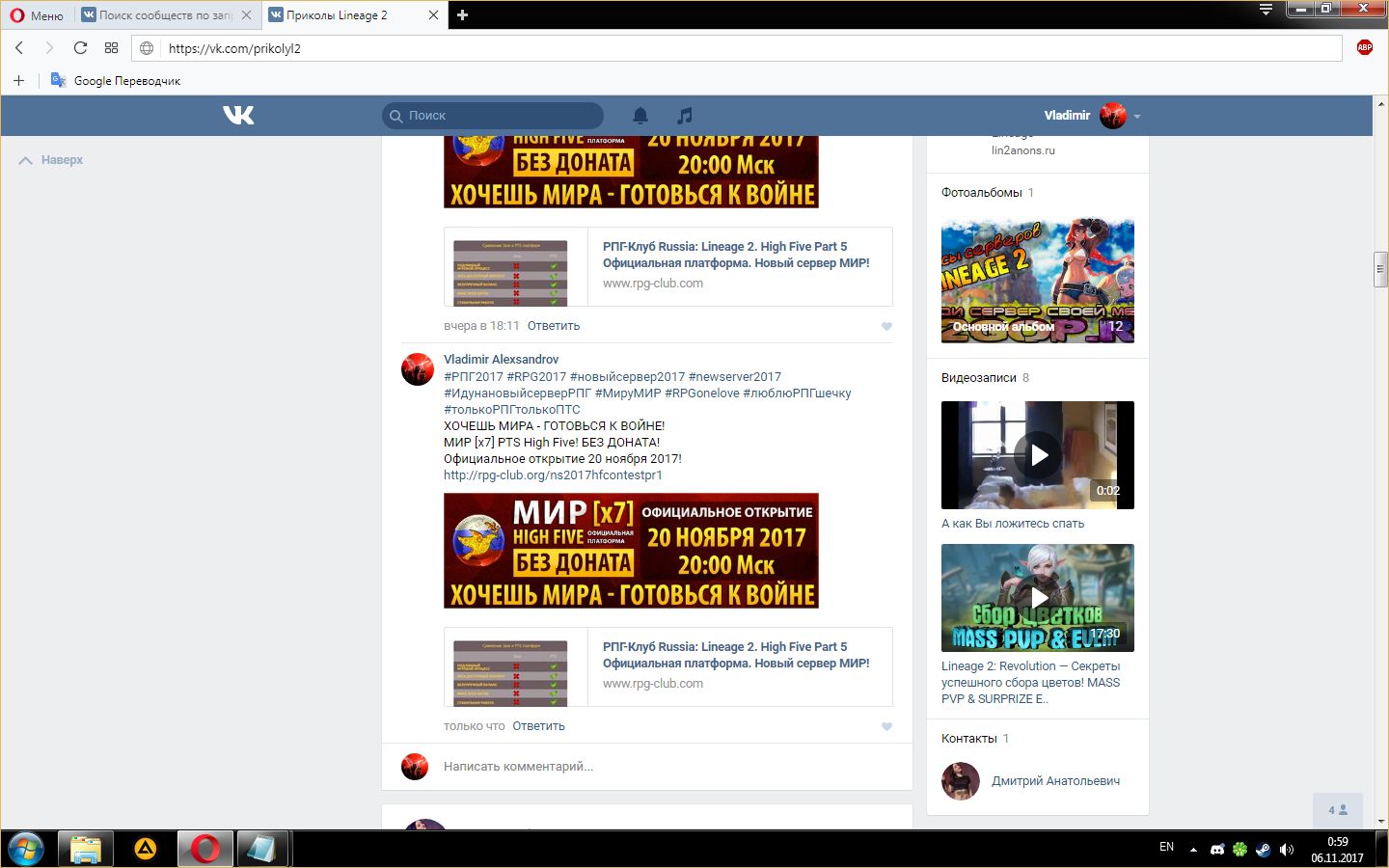Play the Lineage 2 Revolution video
Viewport: 1389px width, 868px height.
point(1038,598)
